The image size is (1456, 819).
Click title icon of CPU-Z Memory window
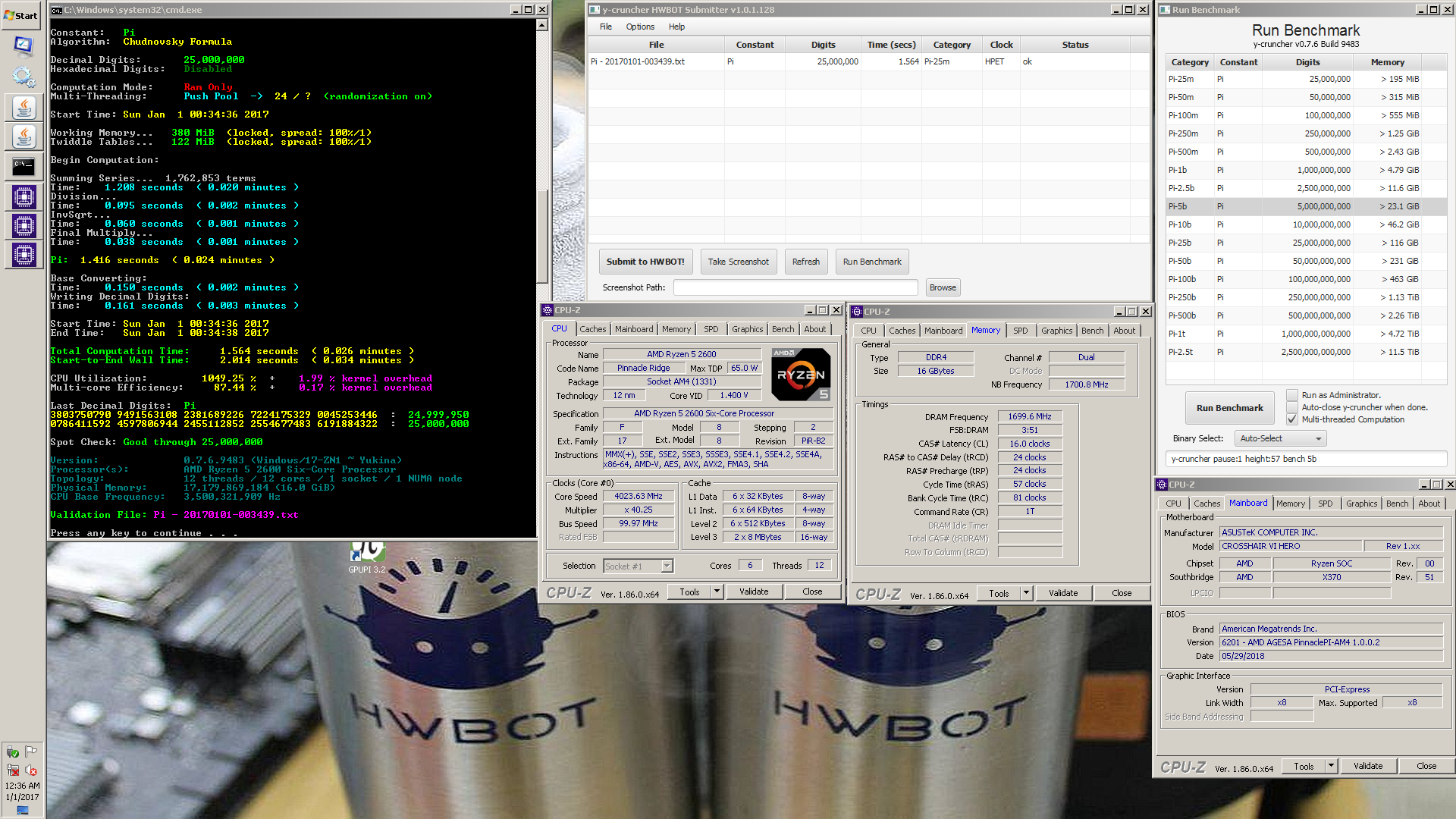point(857,312)
